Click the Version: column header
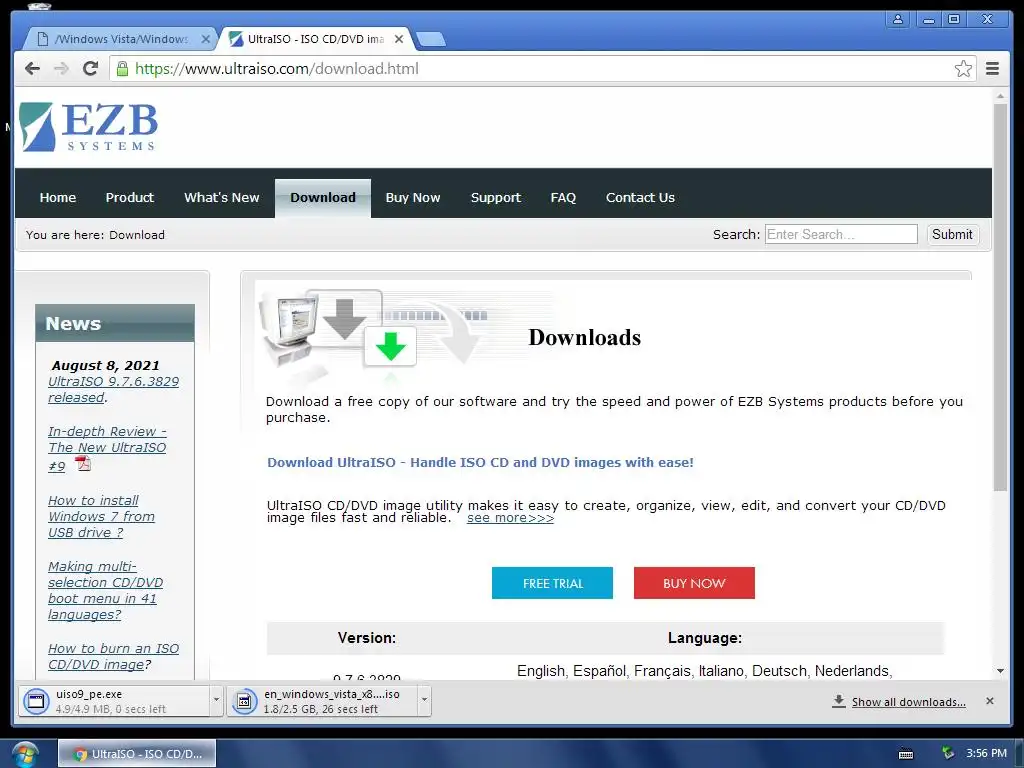Viewport: 1024px width, 768px height. [366, 638]
